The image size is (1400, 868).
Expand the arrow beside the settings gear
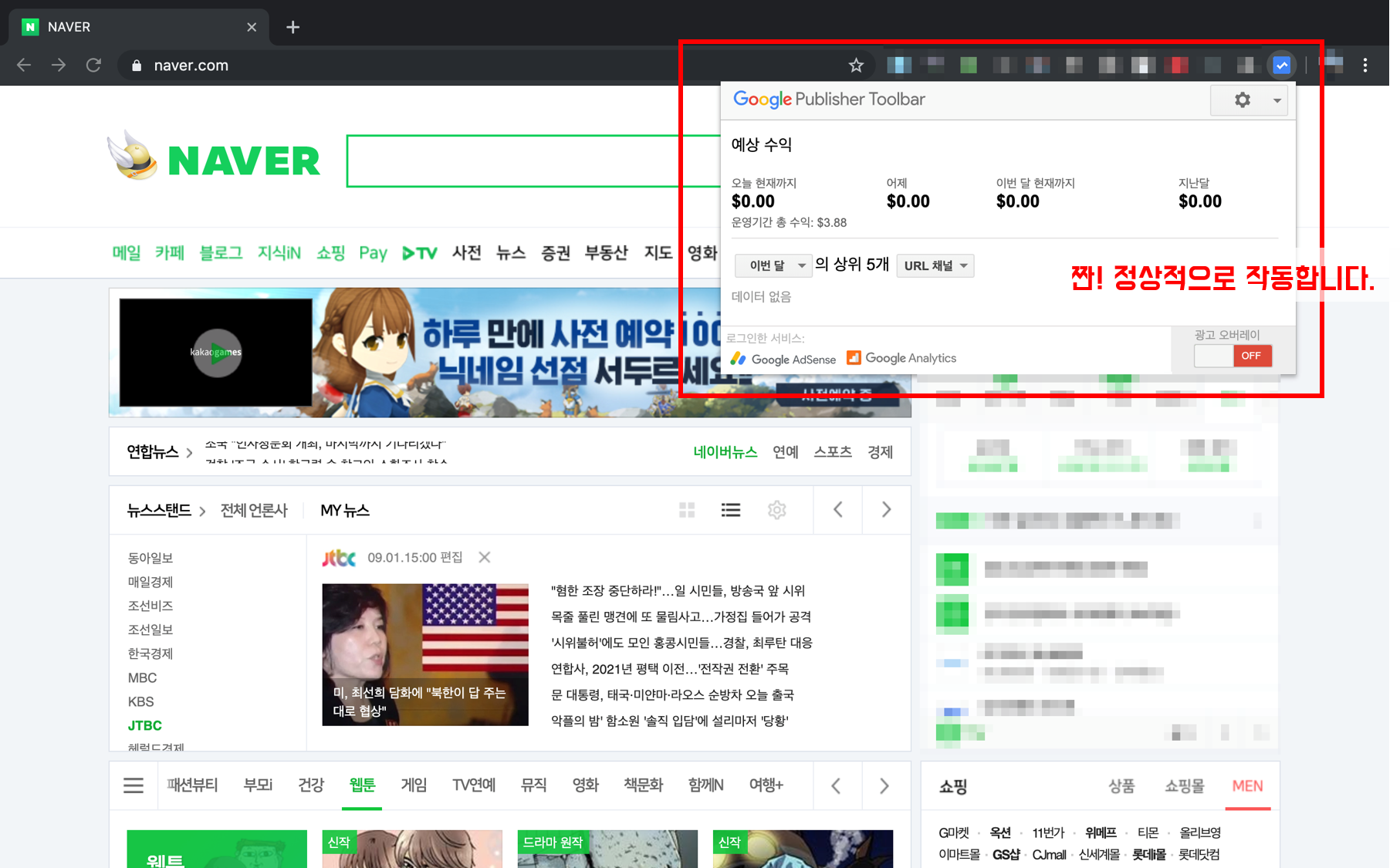[x=1277, y=100]
